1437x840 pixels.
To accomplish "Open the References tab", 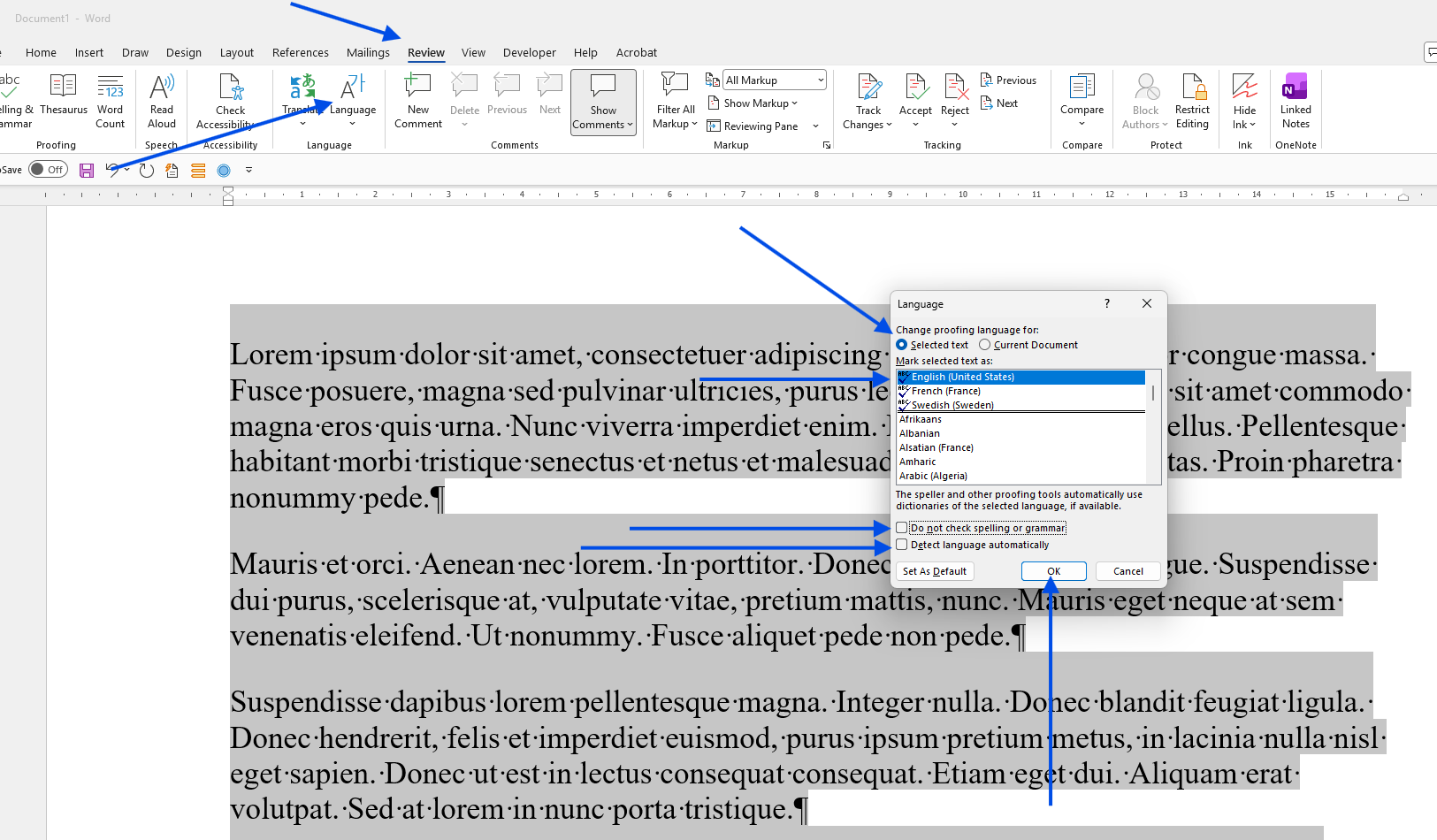I will click(x=301, y=53).
